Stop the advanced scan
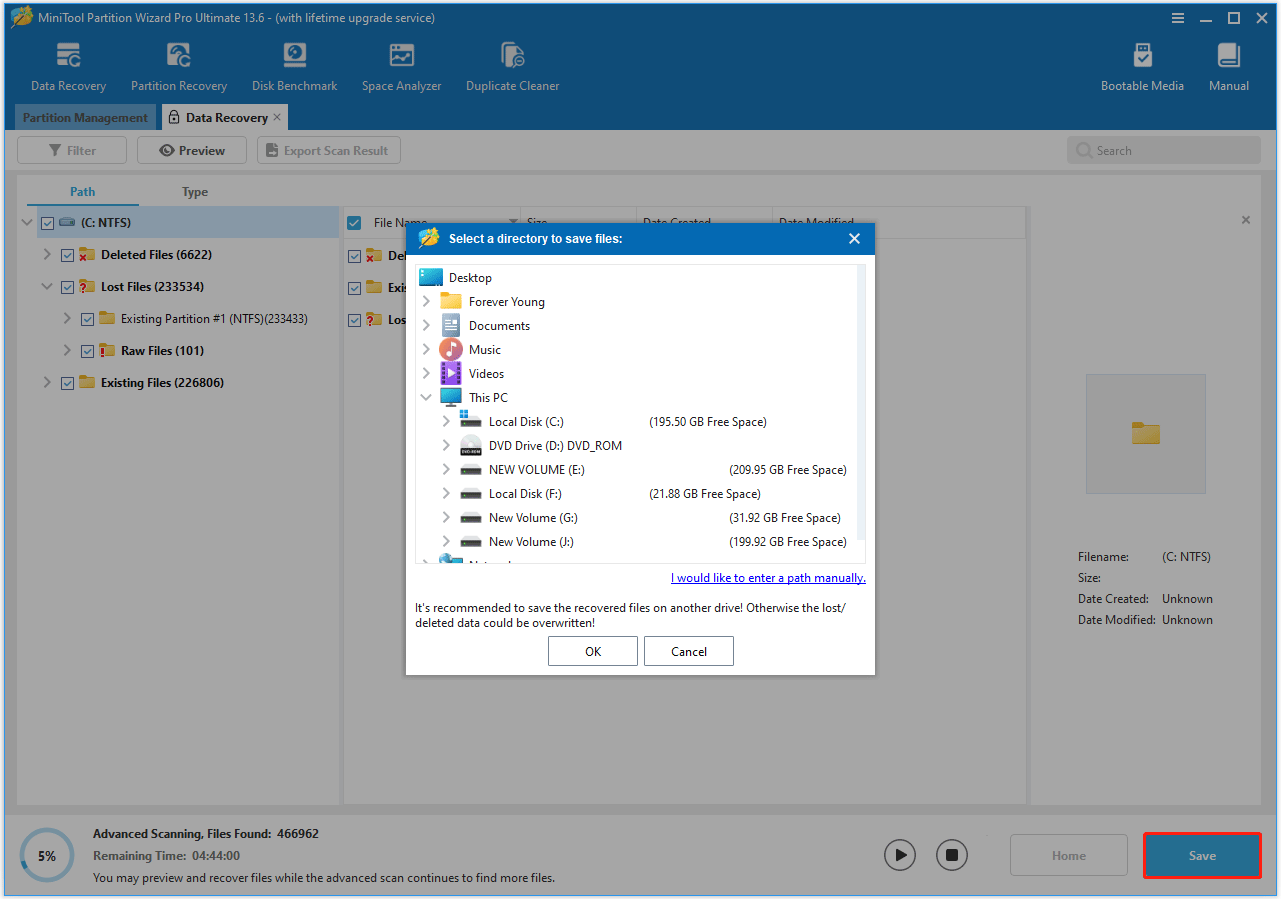1281x899 pixels. (951, 855)
